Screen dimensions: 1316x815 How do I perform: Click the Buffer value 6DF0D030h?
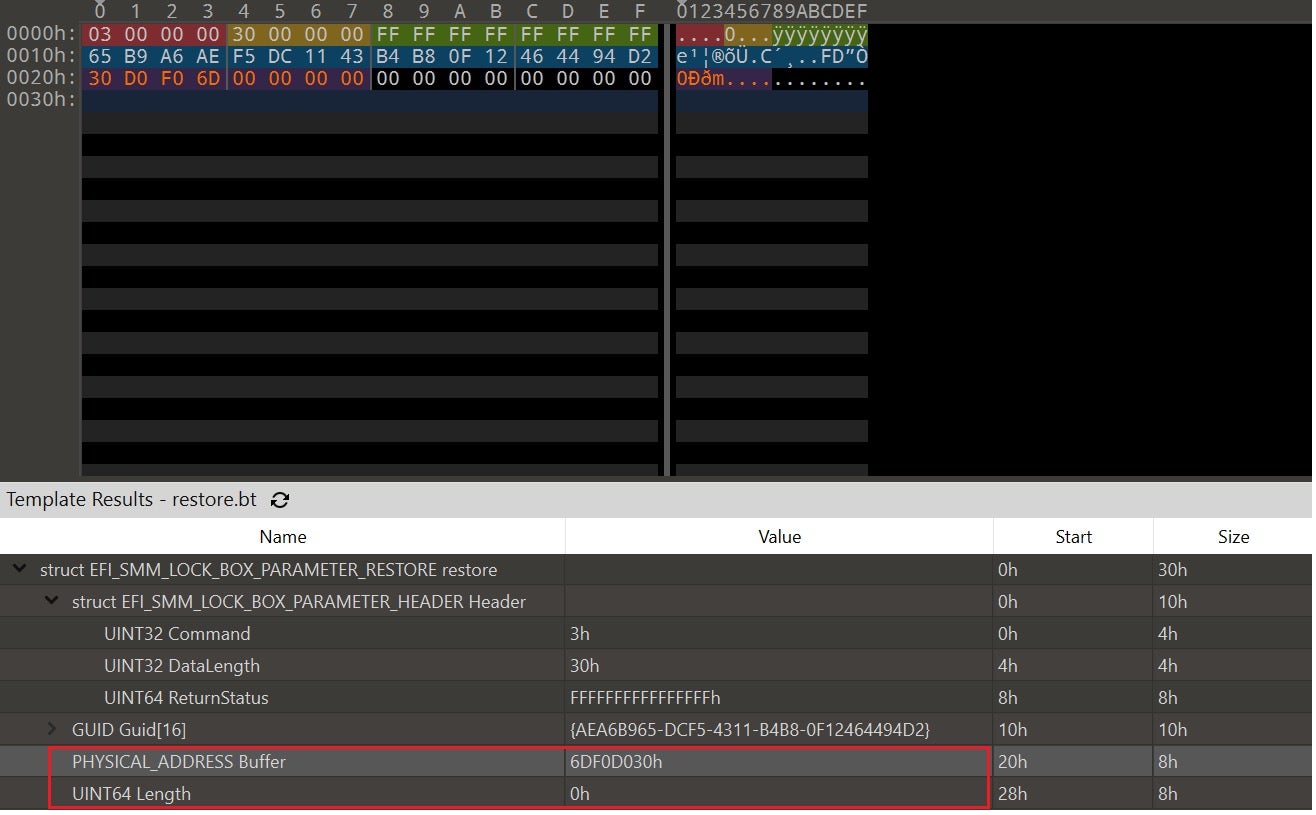[616, 762]
